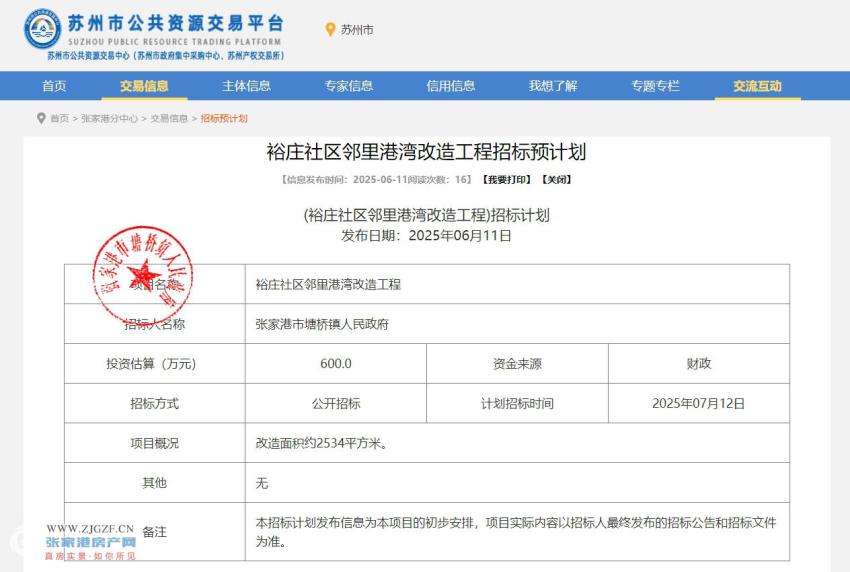Click the 600.0 value cell
This screenshot has height=572, width=850.
(x=336, y=363)
